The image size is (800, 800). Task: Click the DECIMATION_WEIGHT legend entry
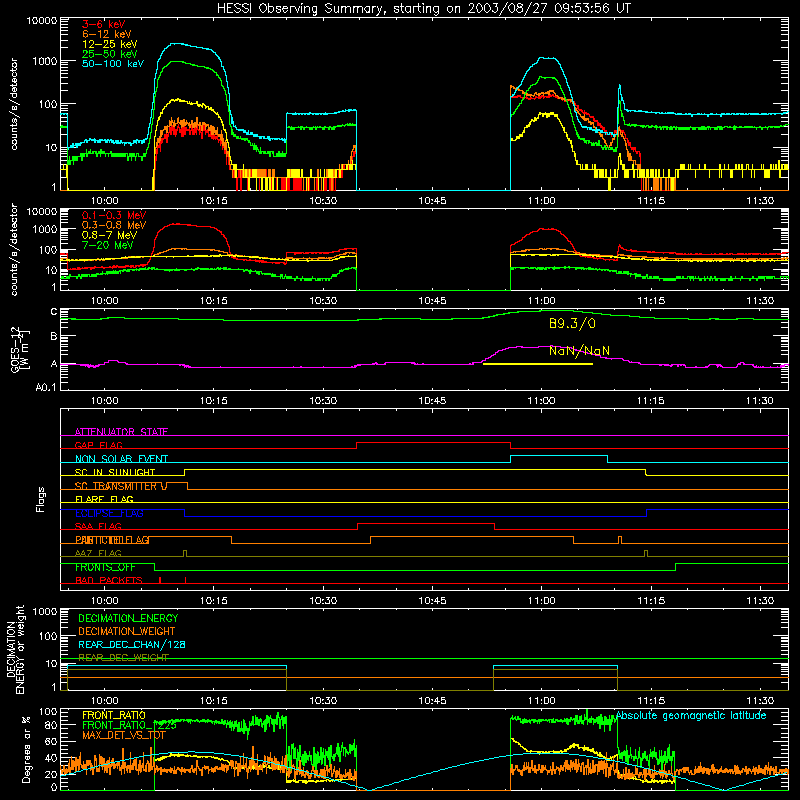127,631
